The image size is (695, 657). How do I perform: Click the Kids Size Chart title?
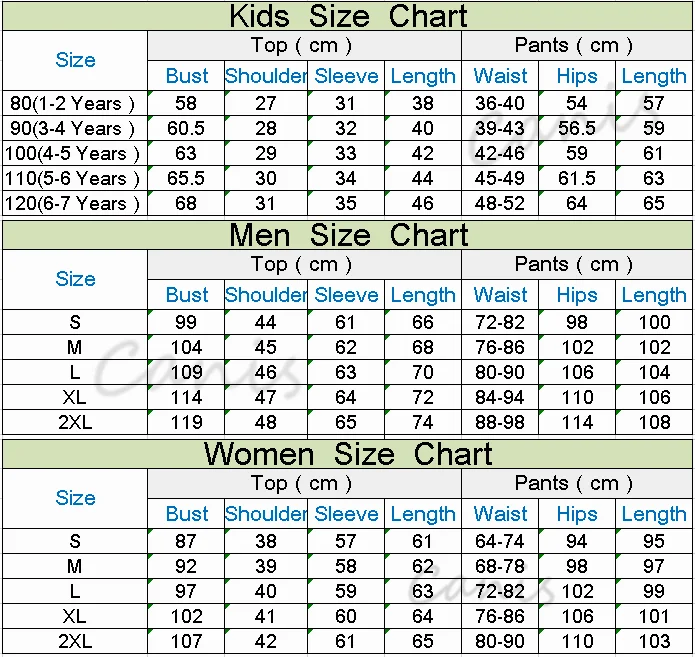point(347,16)
